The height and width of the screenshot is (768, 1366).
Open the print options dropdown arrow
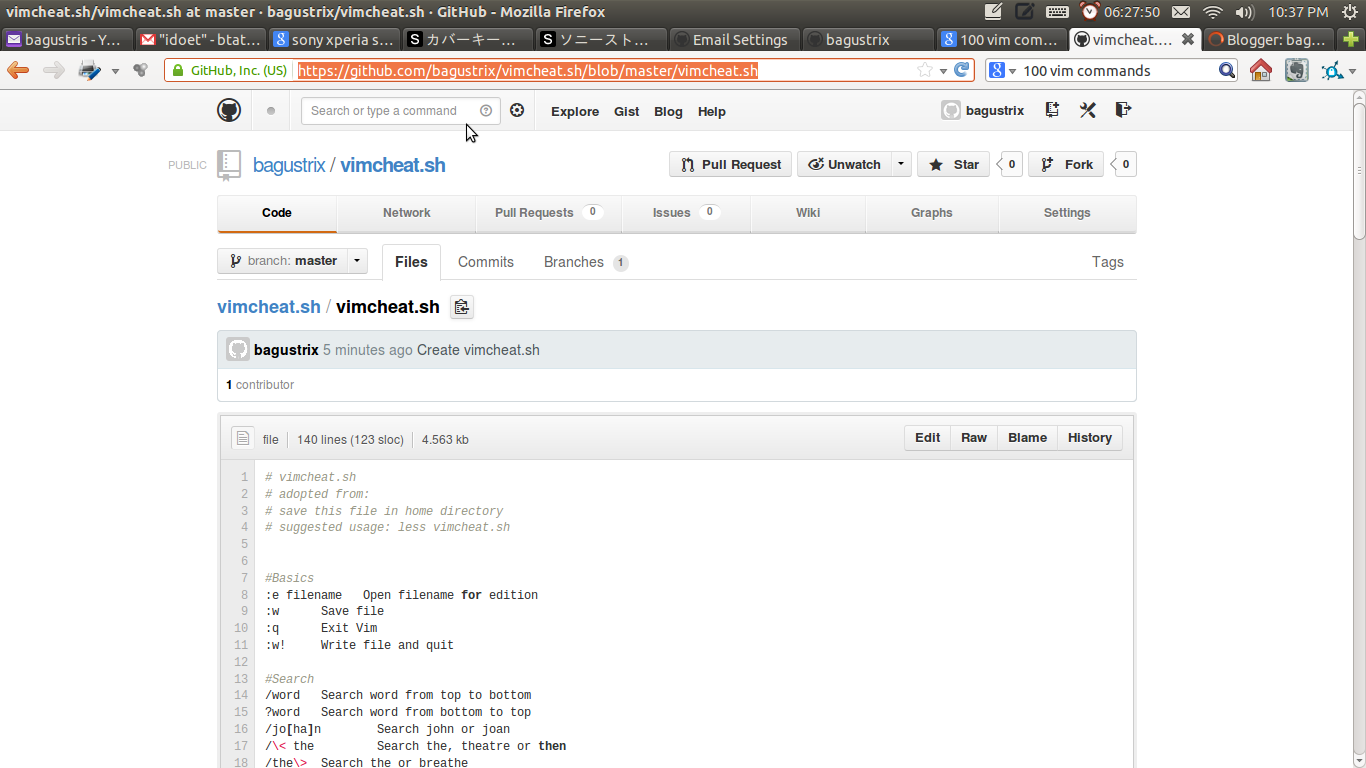[115, 70]
